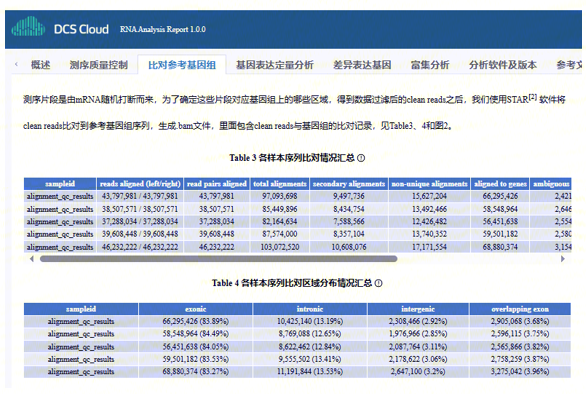This screenshot has height=394, width=586.
Task: Click secondary alignments column header
Action: (349, 184)
